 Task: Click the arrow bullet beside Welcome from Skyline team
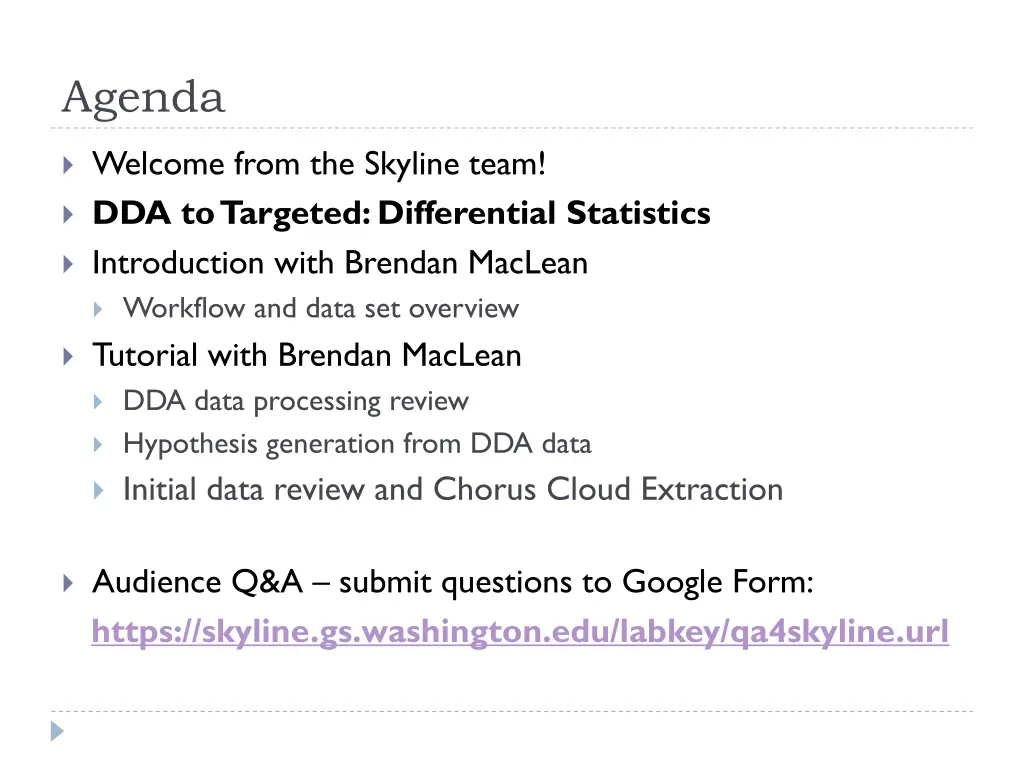[68, 165]
